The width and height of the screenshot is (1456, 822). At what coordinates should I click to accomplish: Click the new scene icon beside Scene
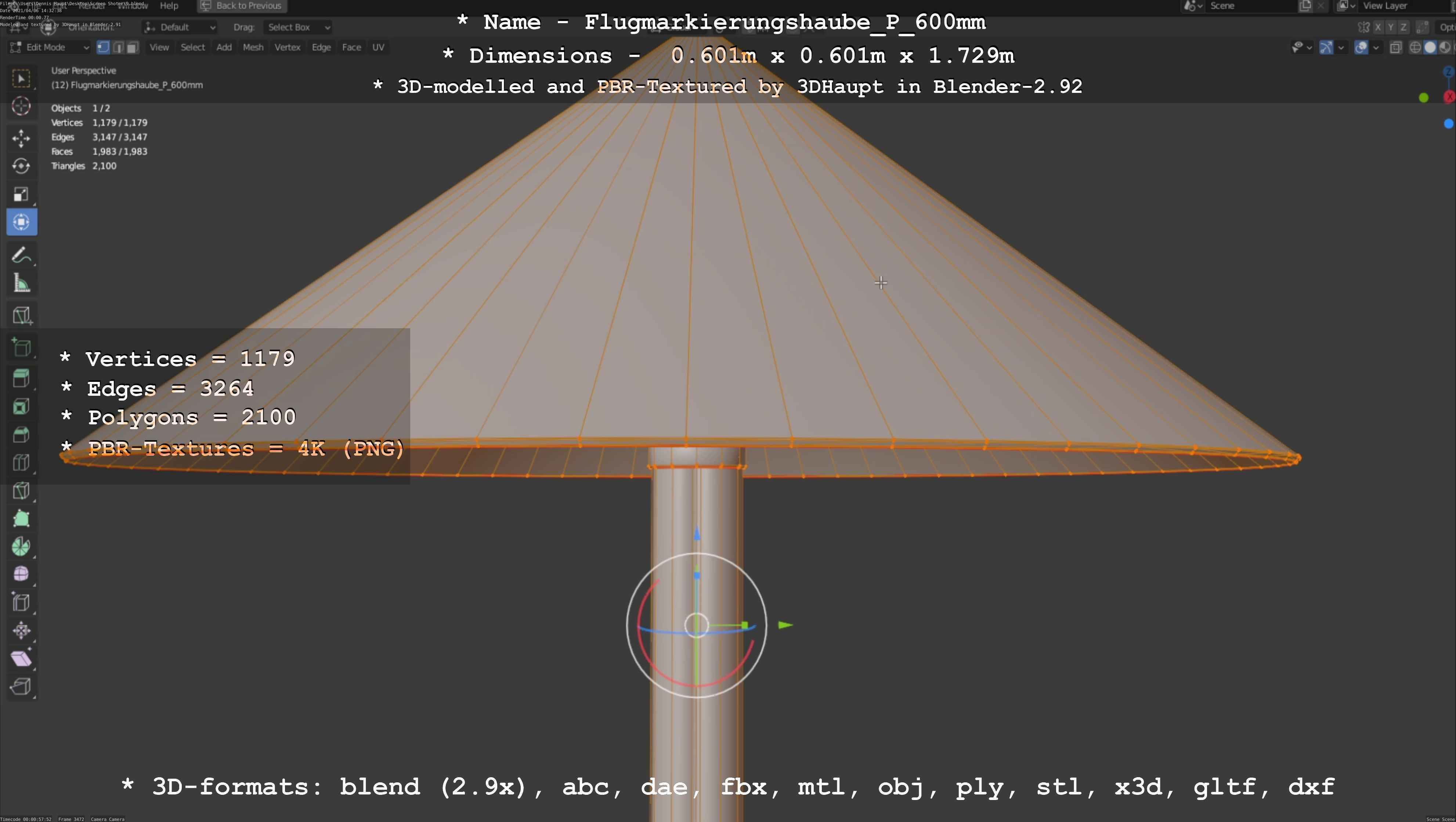(1305, 6)
